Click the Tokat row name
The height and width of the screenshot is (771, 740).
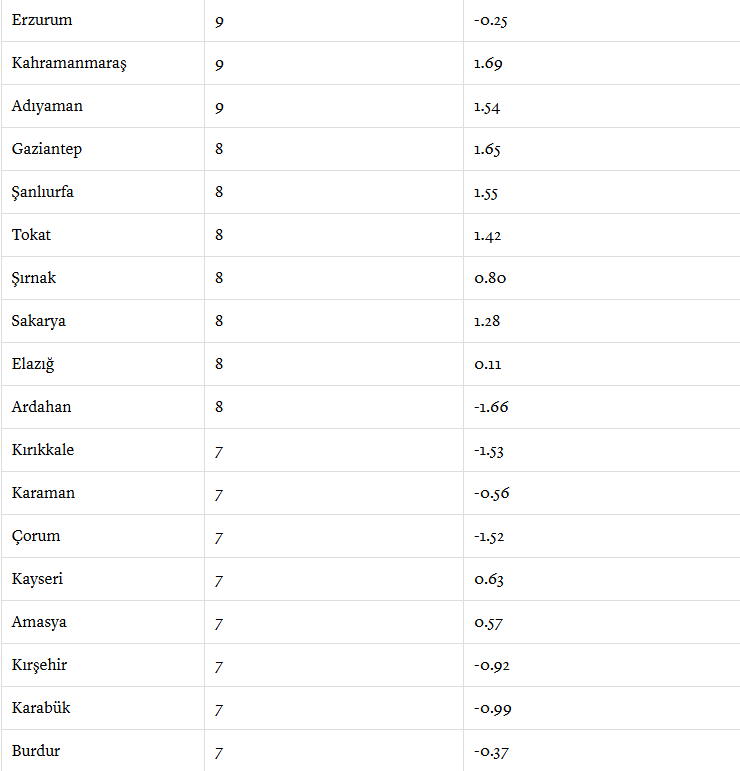coord(31,235)
